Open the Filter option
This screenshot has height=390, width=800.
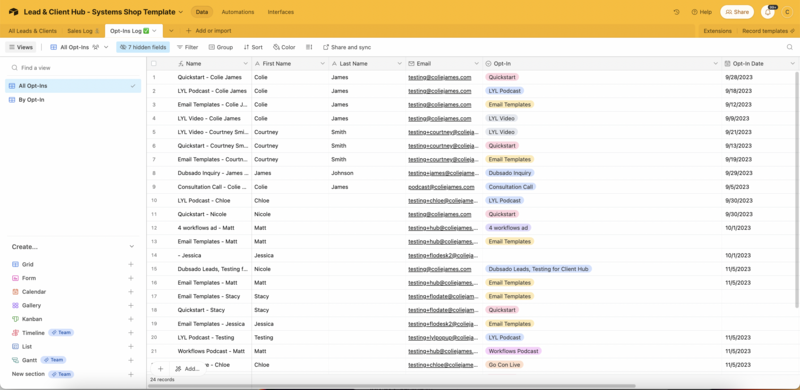(x=187, y=47)
